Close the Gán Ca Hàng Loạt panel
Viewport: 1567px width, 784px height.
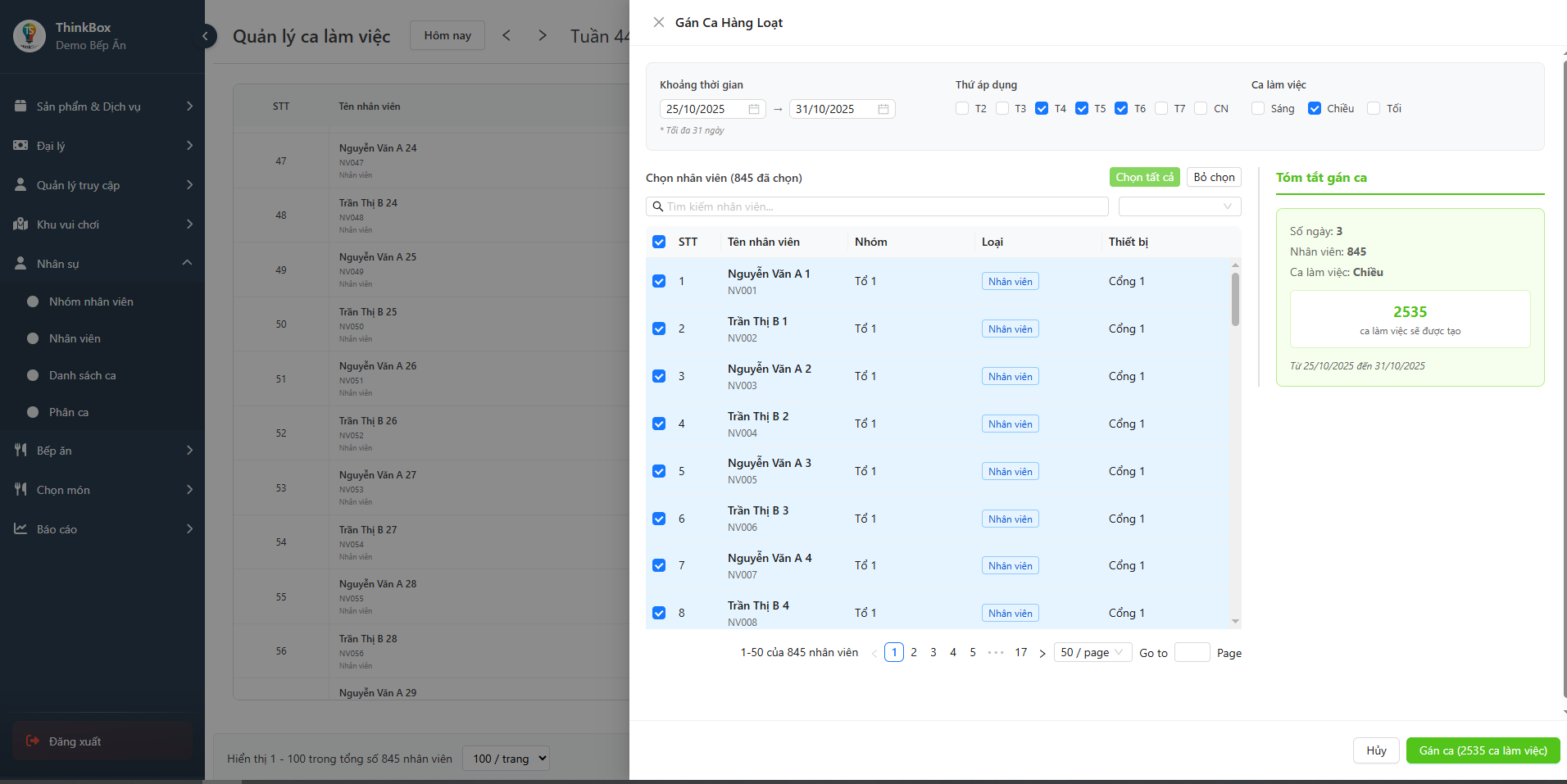click(658, 23)
